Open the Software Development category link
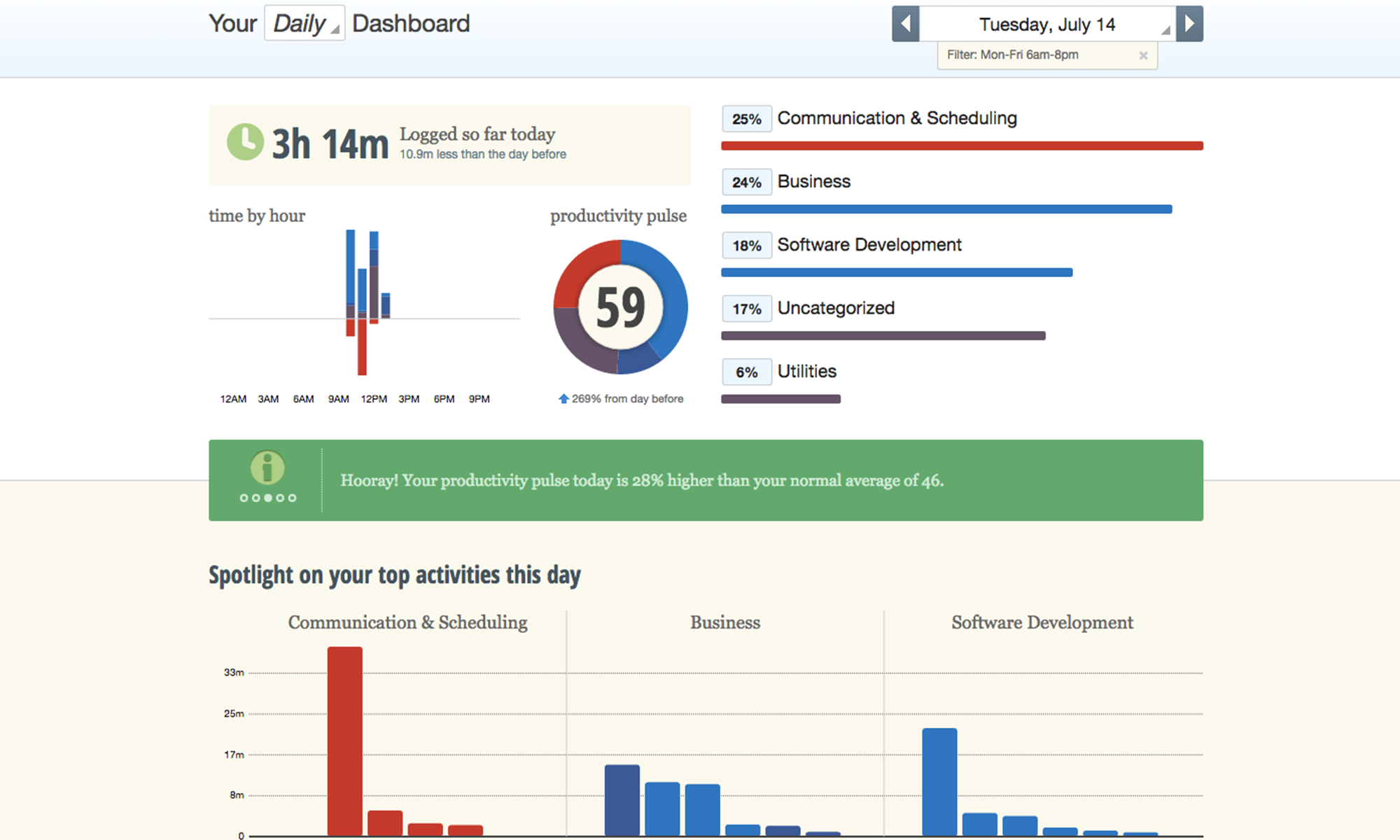 869,245
